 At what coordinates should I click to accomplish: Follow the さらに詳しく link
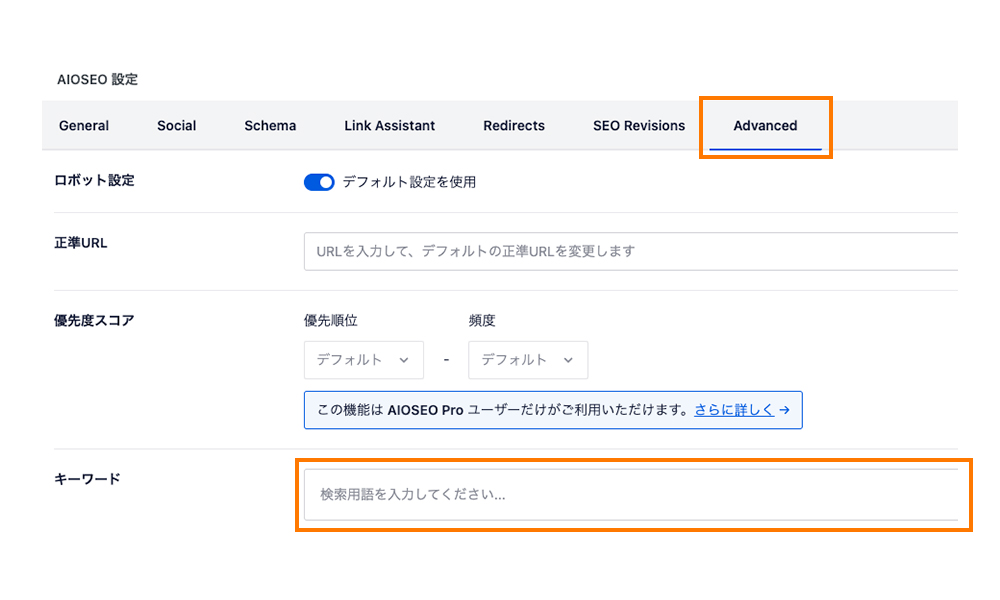734,410
